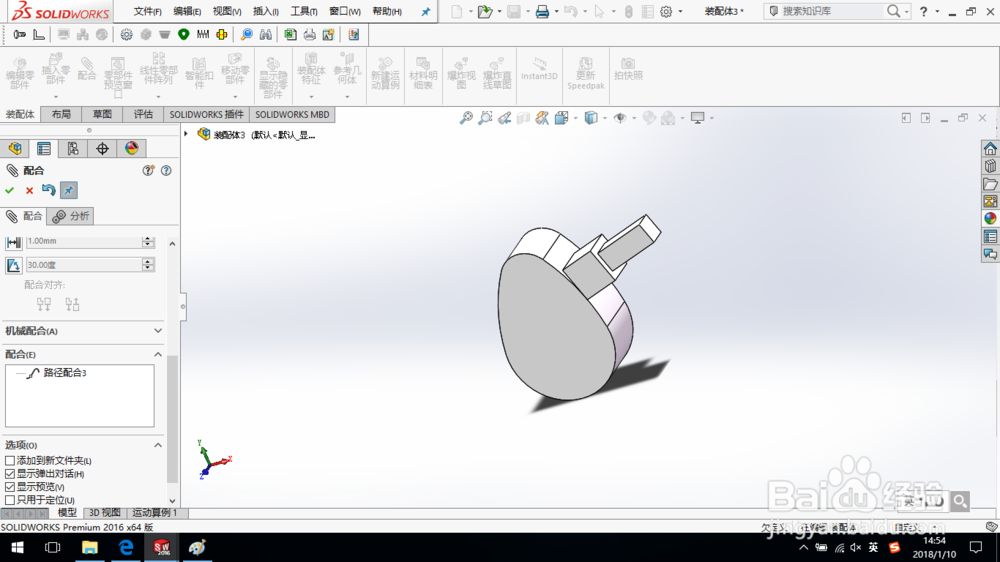The image size is (1000, 562).
Task: Open the FeatureManager design tree tab
Action: [x=15, y=149]
